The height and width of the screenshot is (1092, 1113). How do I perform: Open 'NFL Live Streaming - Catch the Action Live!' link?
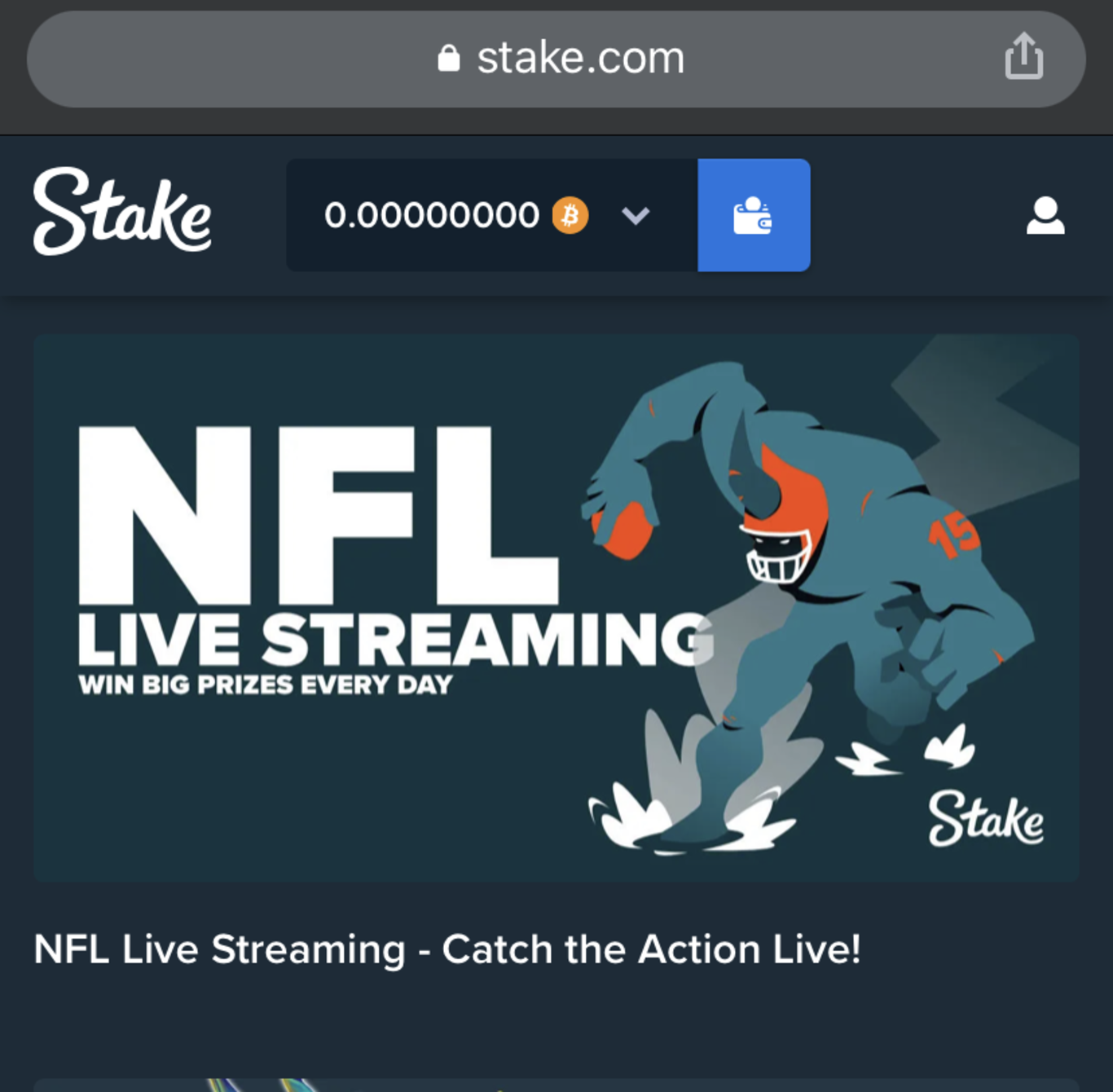(x=447, y=949)
